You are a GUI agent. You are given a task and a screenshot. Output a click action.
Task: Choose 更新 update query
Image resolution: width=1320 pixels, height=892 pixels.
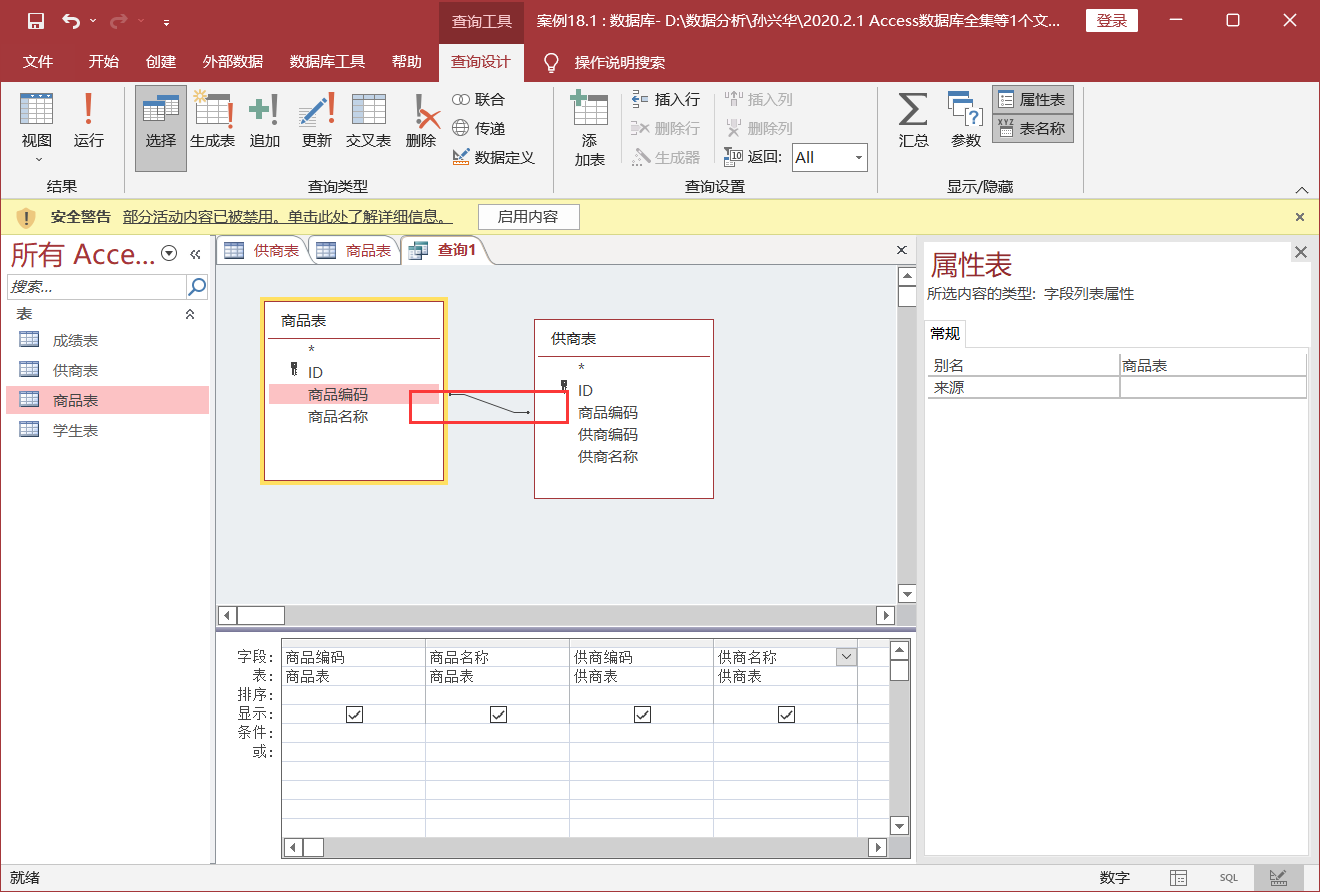point(316,122)
